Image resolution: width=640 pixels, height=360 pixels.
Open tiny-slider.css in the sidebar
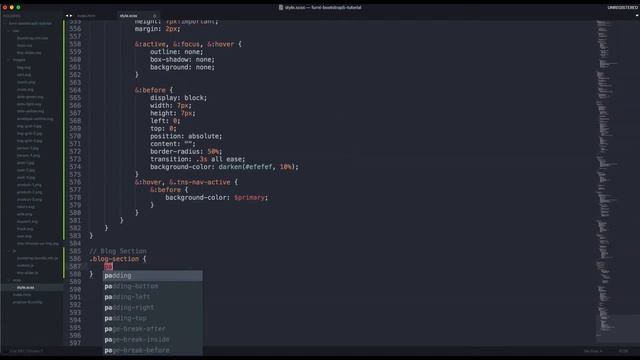click(x=29, y=53)
